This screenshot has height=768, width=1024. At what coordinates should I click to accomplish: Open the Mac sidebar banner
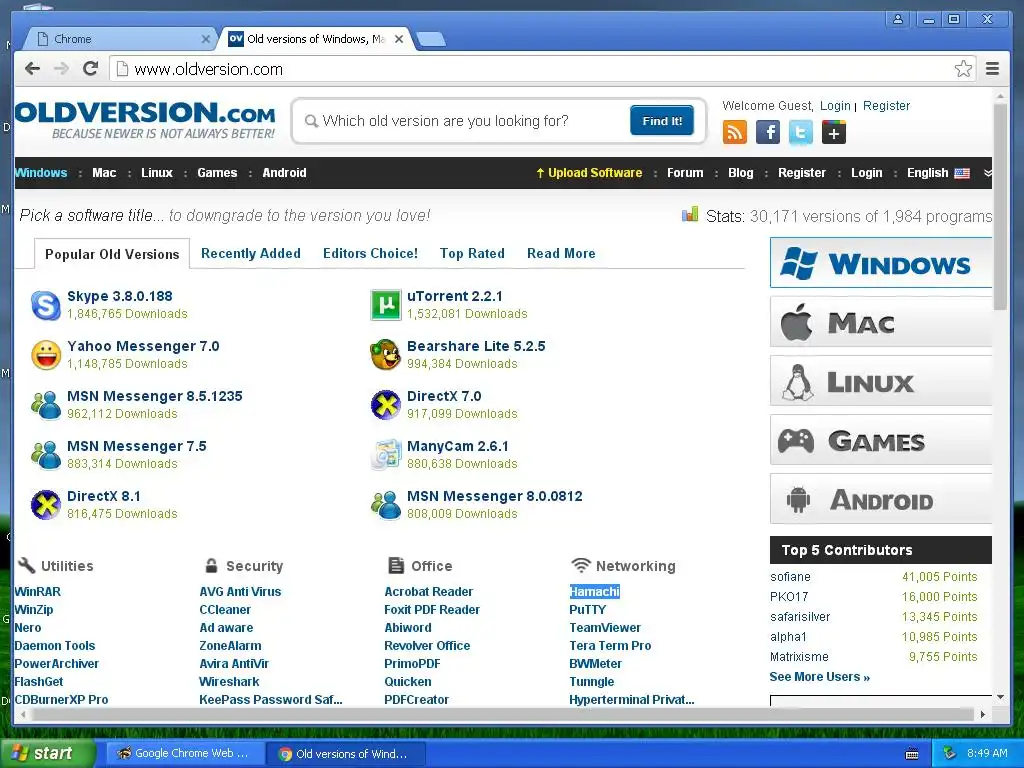click(x=881, y=322)
